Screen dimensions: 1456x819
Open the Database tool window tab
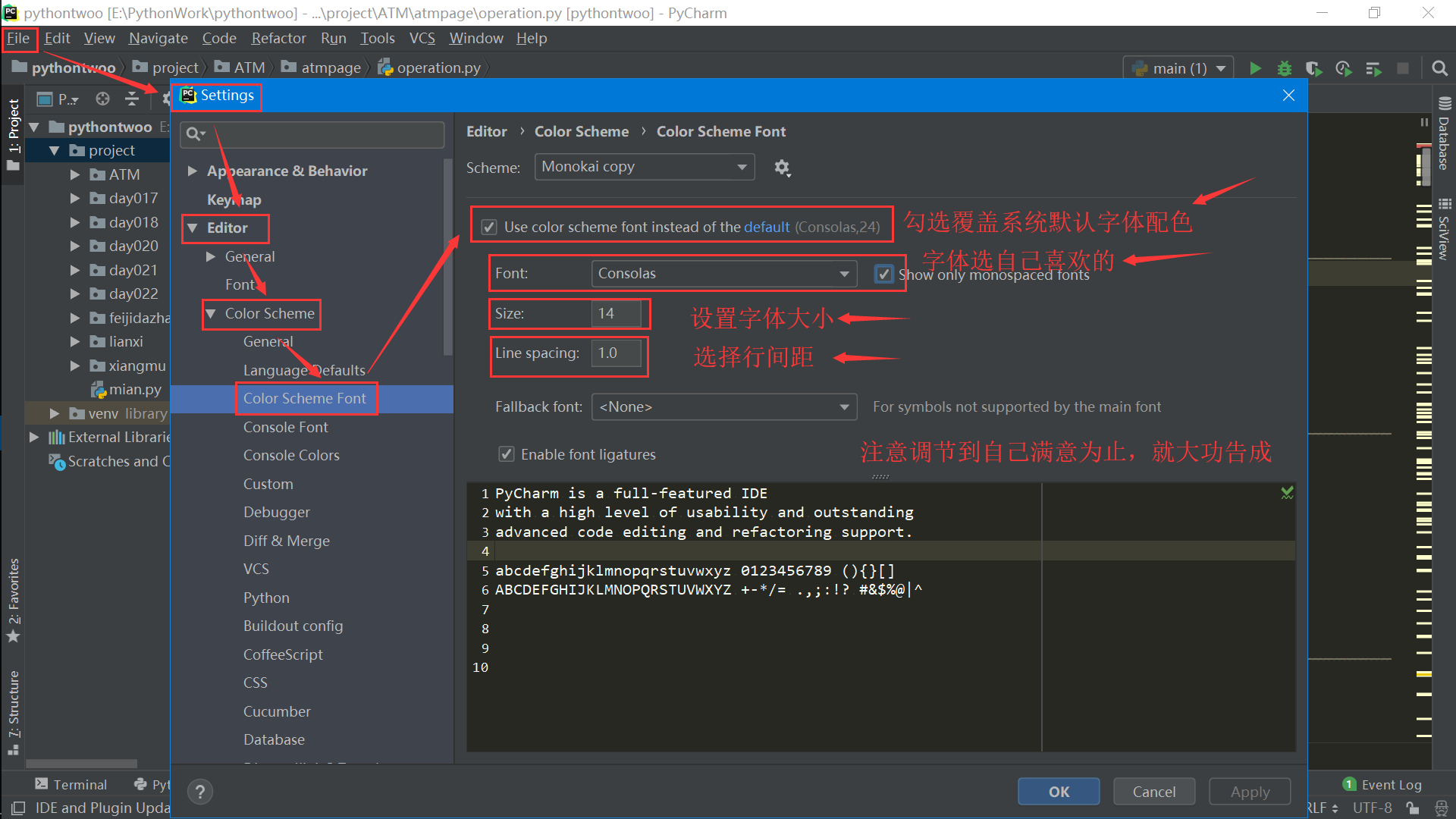click(x=1444, y=133)
